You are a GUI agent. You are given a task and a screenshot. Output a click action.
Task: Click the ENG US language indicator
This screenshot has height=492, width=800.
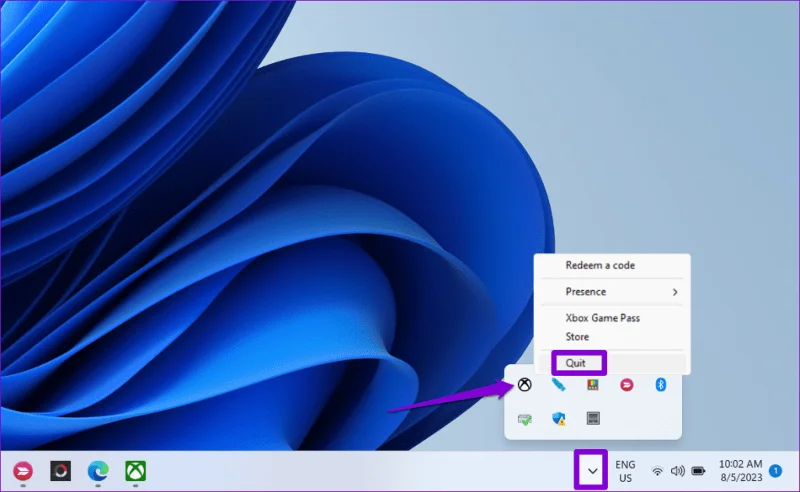pyautogui.click(x=625, y=471)
